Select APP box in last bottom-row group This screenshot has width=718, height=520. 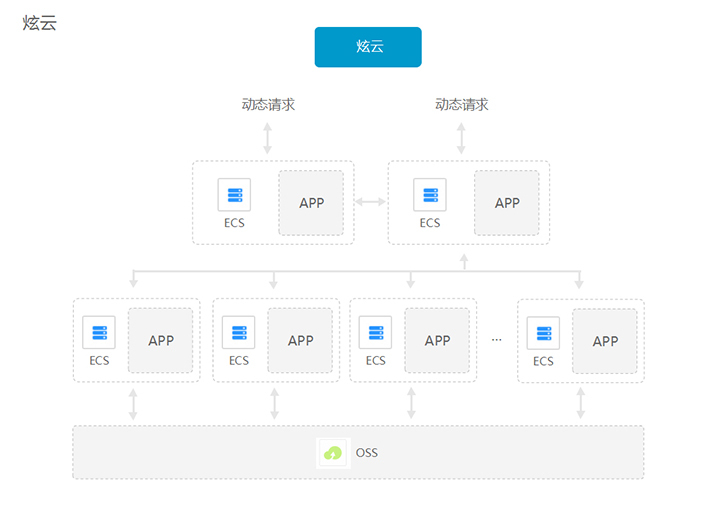coord(605,341)
